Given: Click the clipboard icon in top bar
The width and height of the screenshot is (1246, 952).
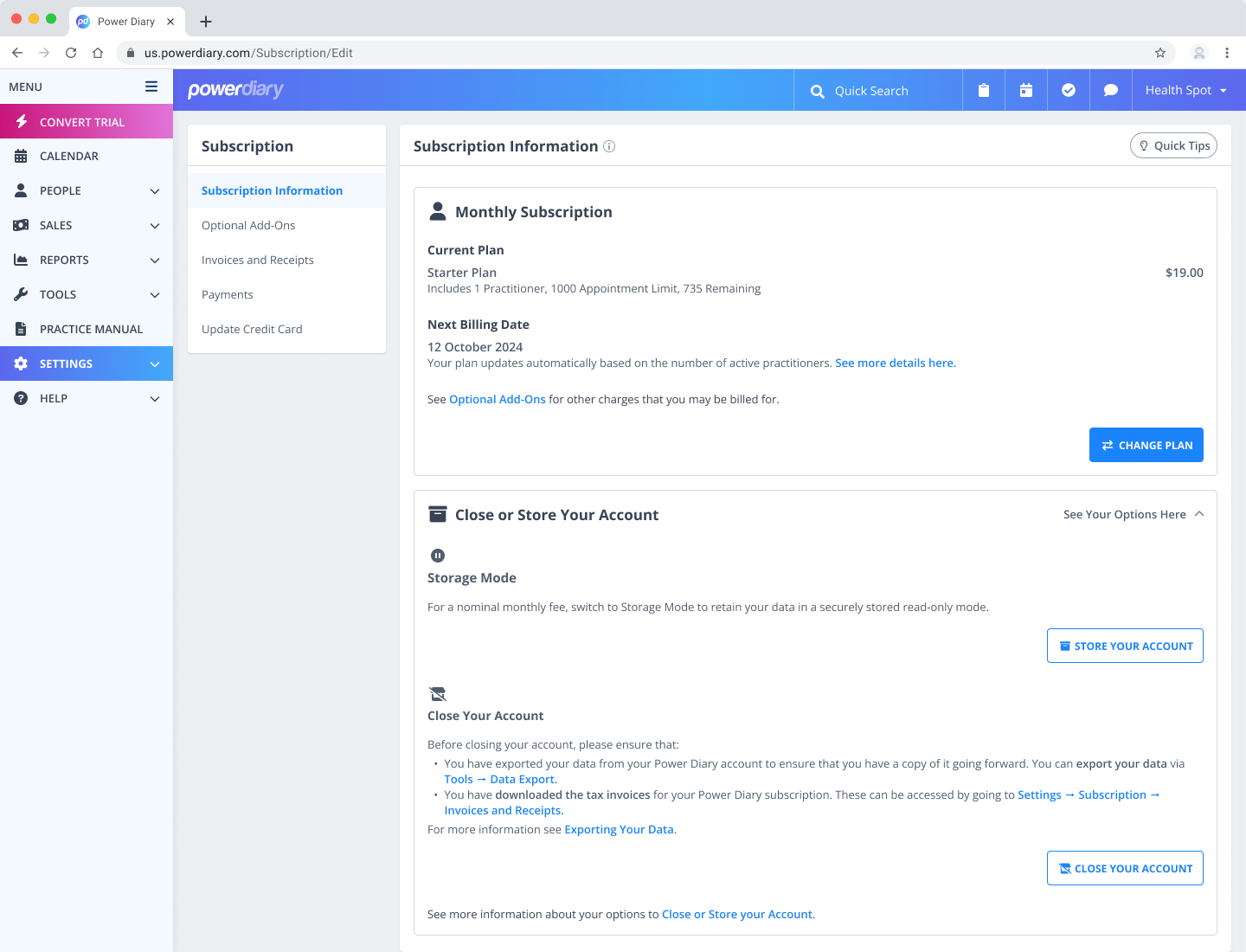Looking at the screenshot, I should click(x=984, y=90).
